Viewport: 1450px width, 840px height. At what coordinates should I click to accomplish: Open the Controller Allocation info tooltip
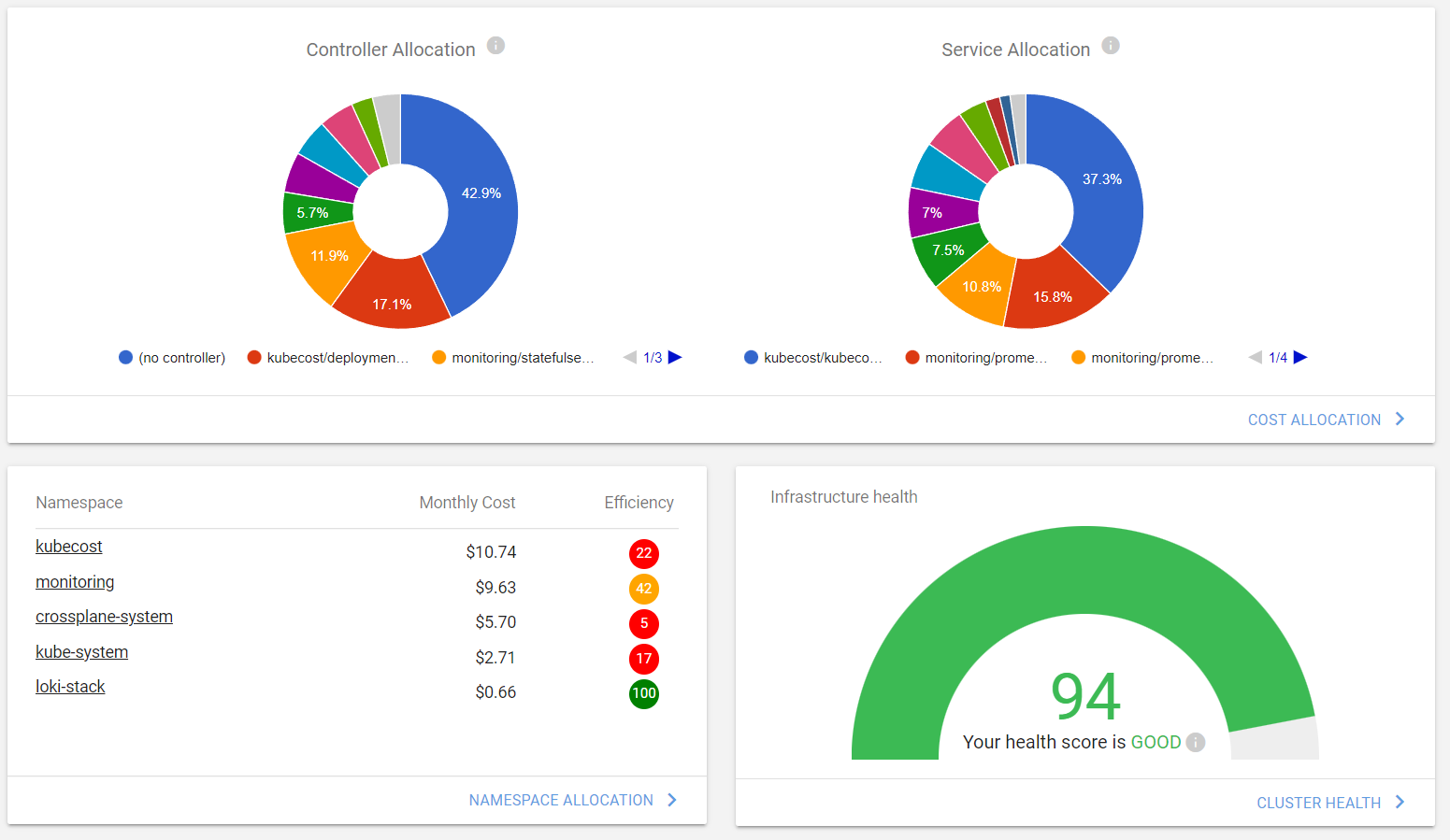pyautogui.click(x=496, y=45)
